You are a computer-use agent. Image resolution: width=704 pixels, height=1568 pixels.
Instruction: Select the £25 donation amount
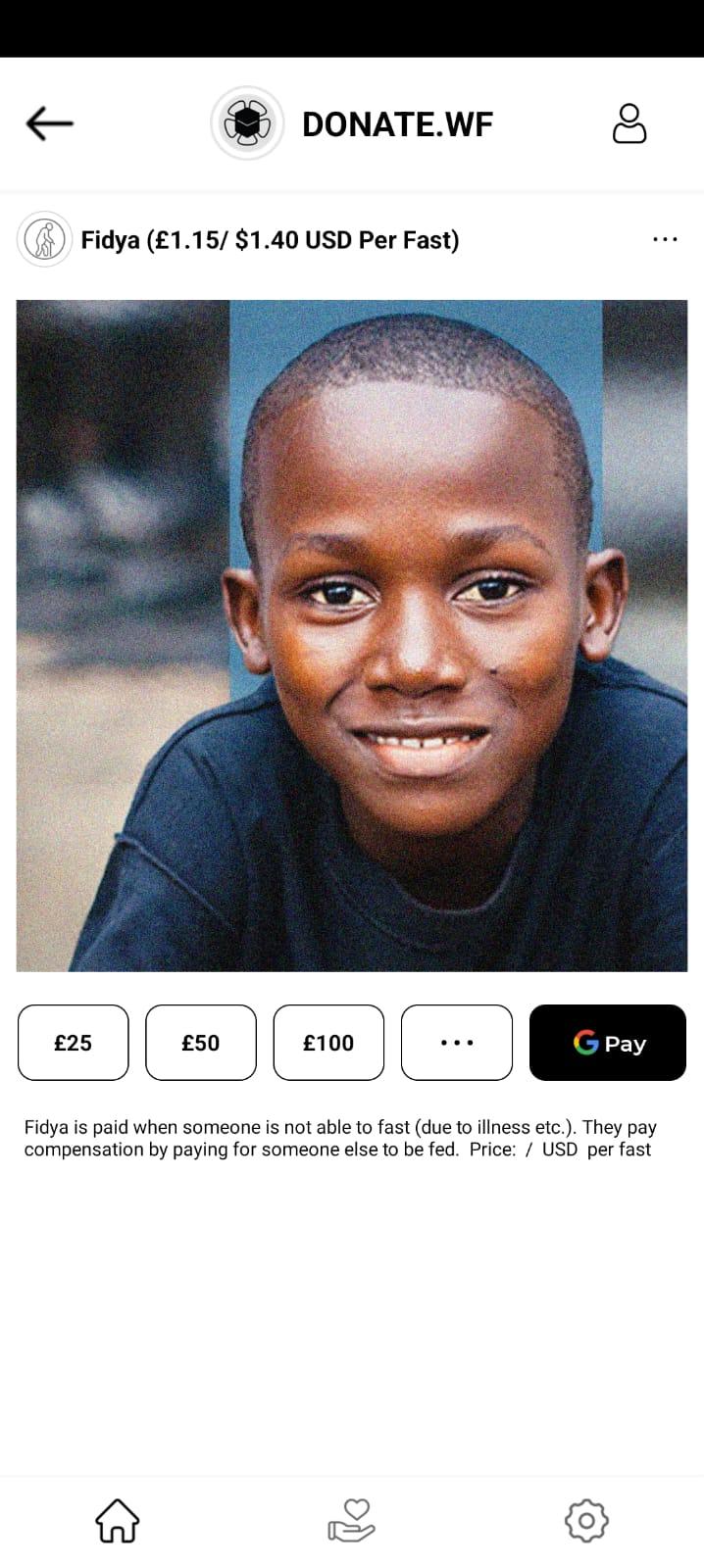pos(74,1043)
